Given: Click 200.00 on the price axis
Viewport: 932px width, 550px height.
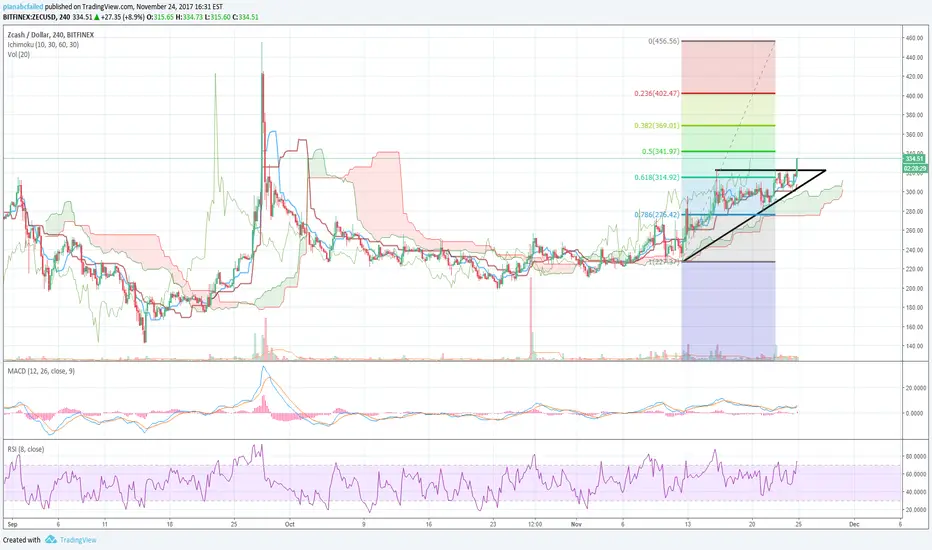Looking at the screenshot, I should click(914, 288).
